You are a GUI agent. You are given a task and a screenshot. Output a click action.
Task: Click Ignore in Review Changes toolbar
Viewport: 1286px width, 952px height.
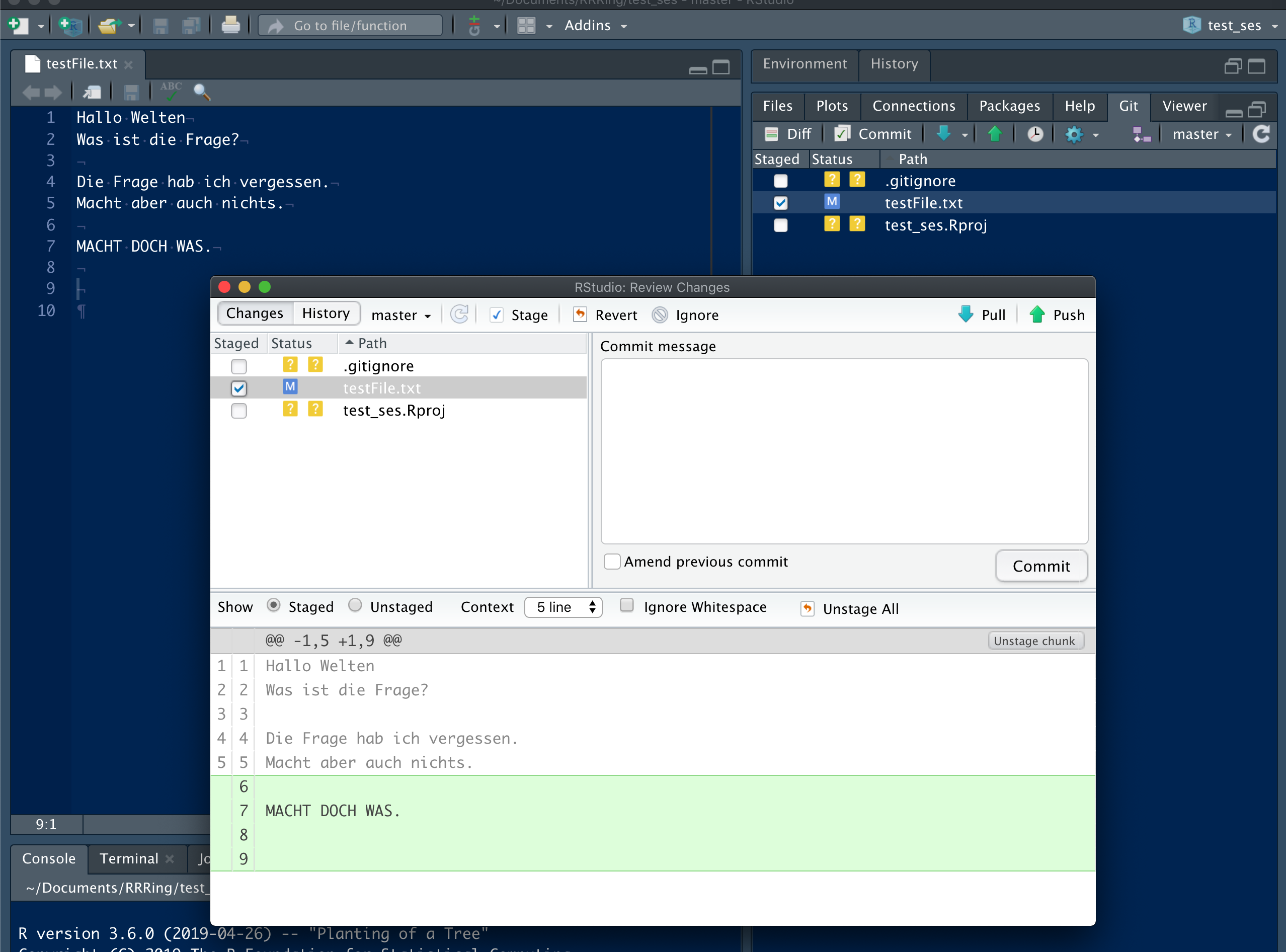(686, 315)
